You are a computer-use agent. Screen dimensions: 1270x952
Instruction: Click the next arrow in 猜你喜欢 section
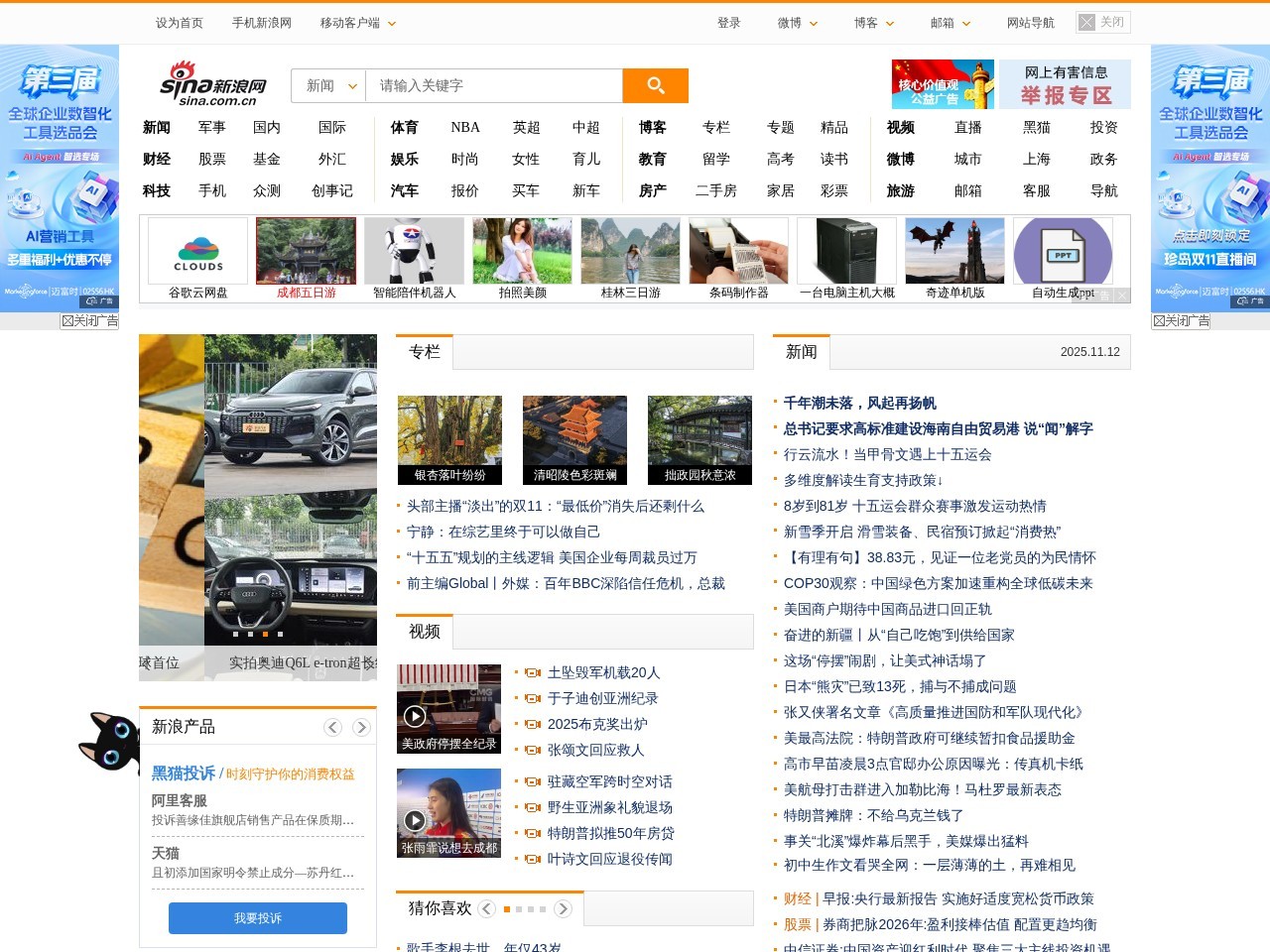563,907
